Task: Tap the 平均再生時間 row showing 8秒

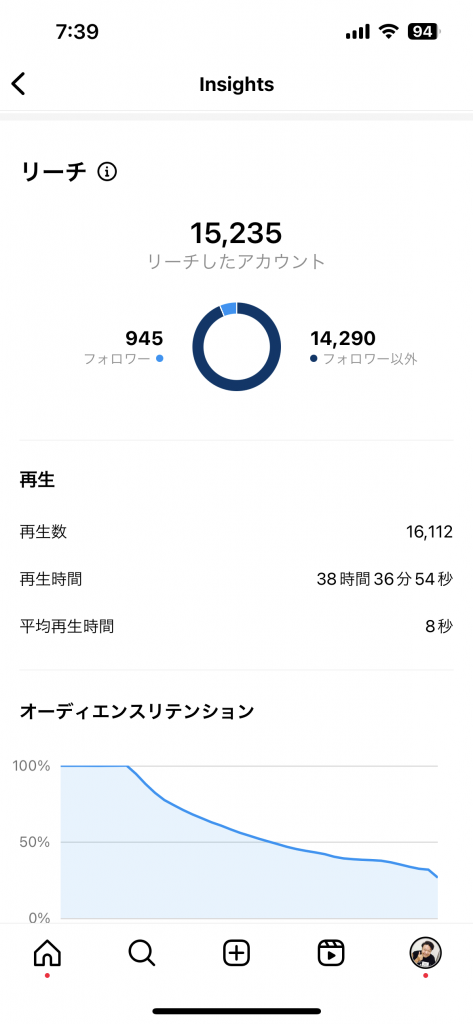Action: click(x=236, y=627)
